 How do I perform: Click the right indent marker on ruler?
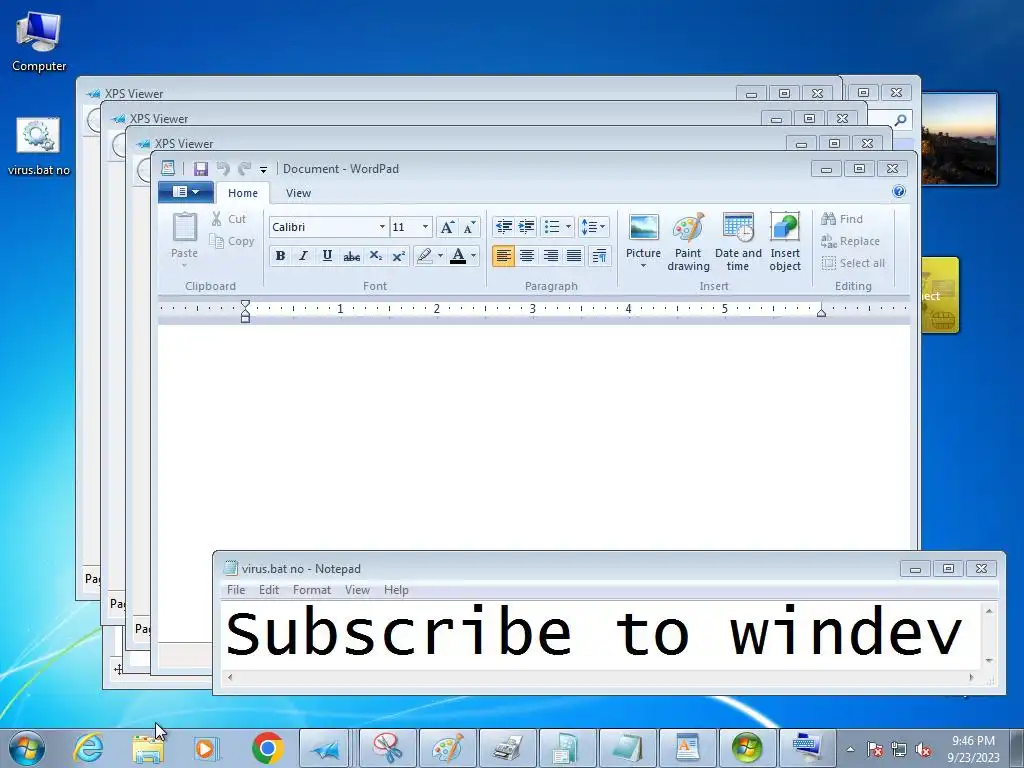coord(822,312)
